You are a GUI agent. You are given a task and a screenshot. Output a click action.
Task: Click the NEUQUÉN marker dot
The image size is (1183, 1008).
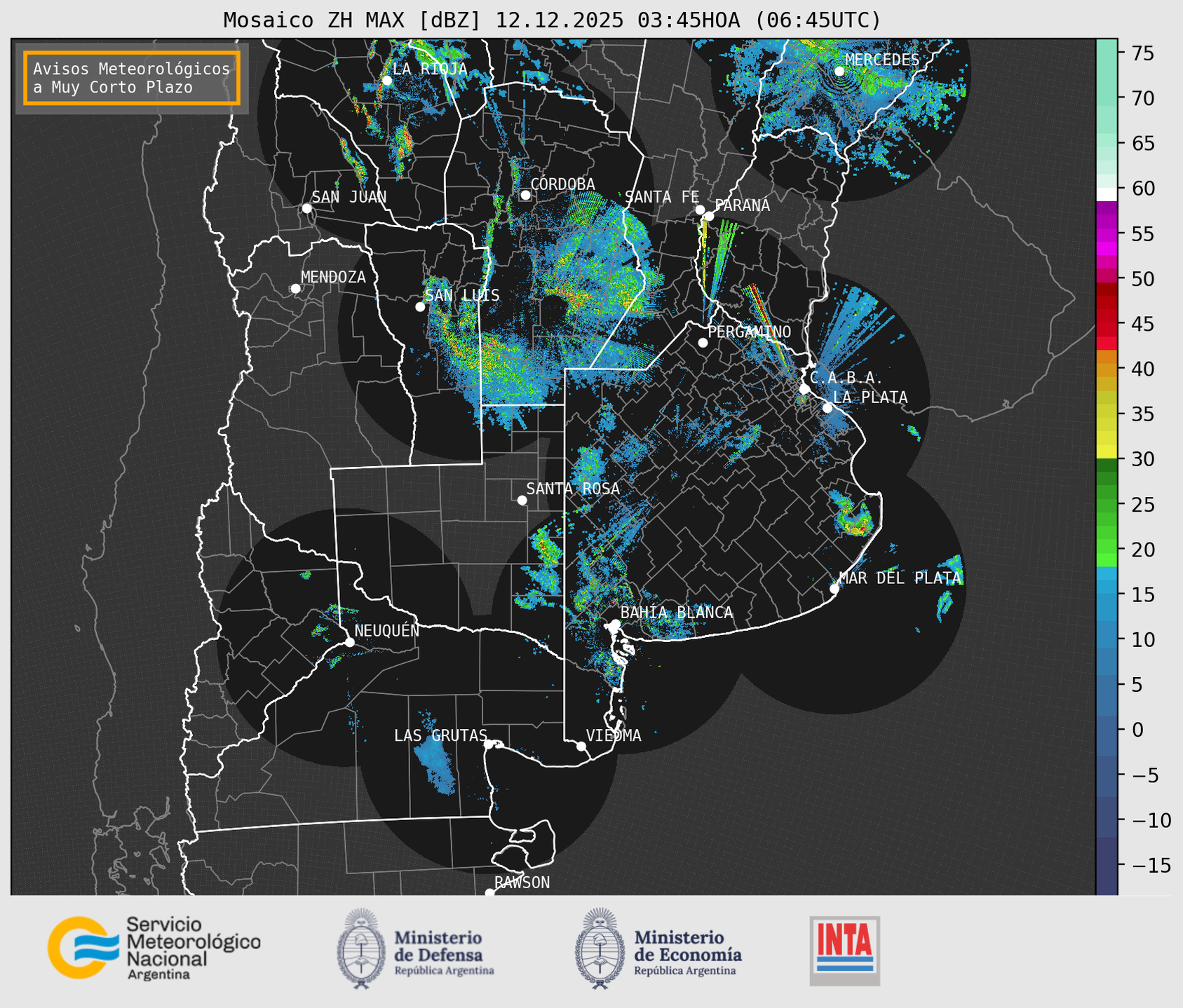tap(349, 642)
